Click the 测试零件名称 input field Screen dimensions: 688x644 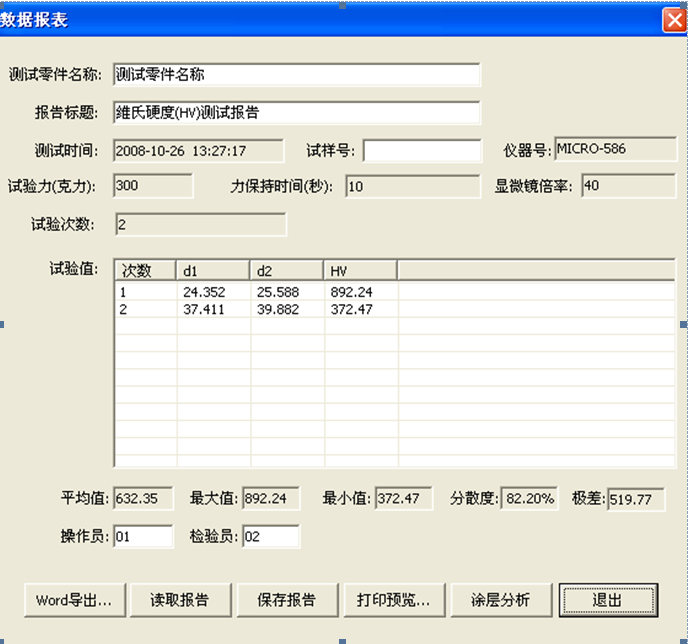click(296, 75)
